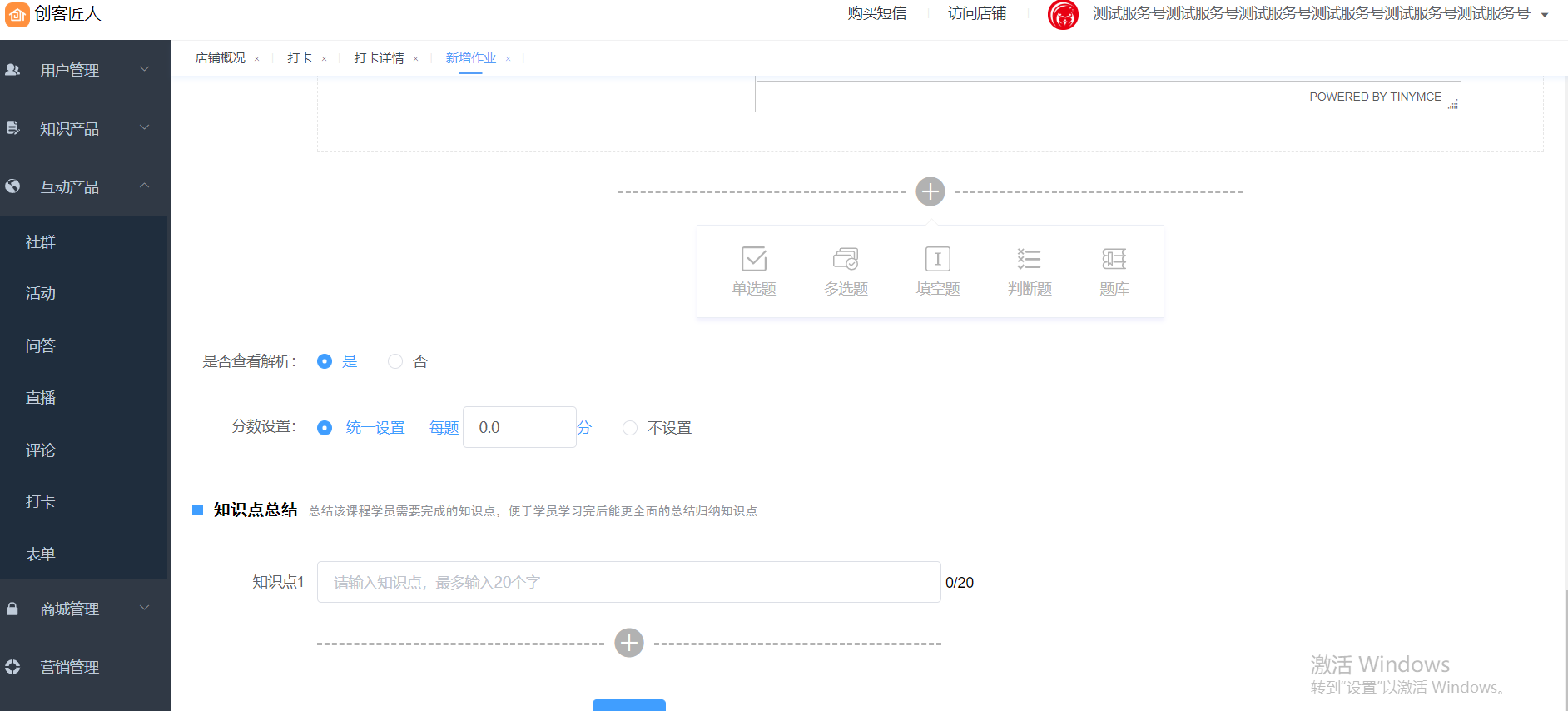
Task: Click the plus icon above question types
Action: 930,191
